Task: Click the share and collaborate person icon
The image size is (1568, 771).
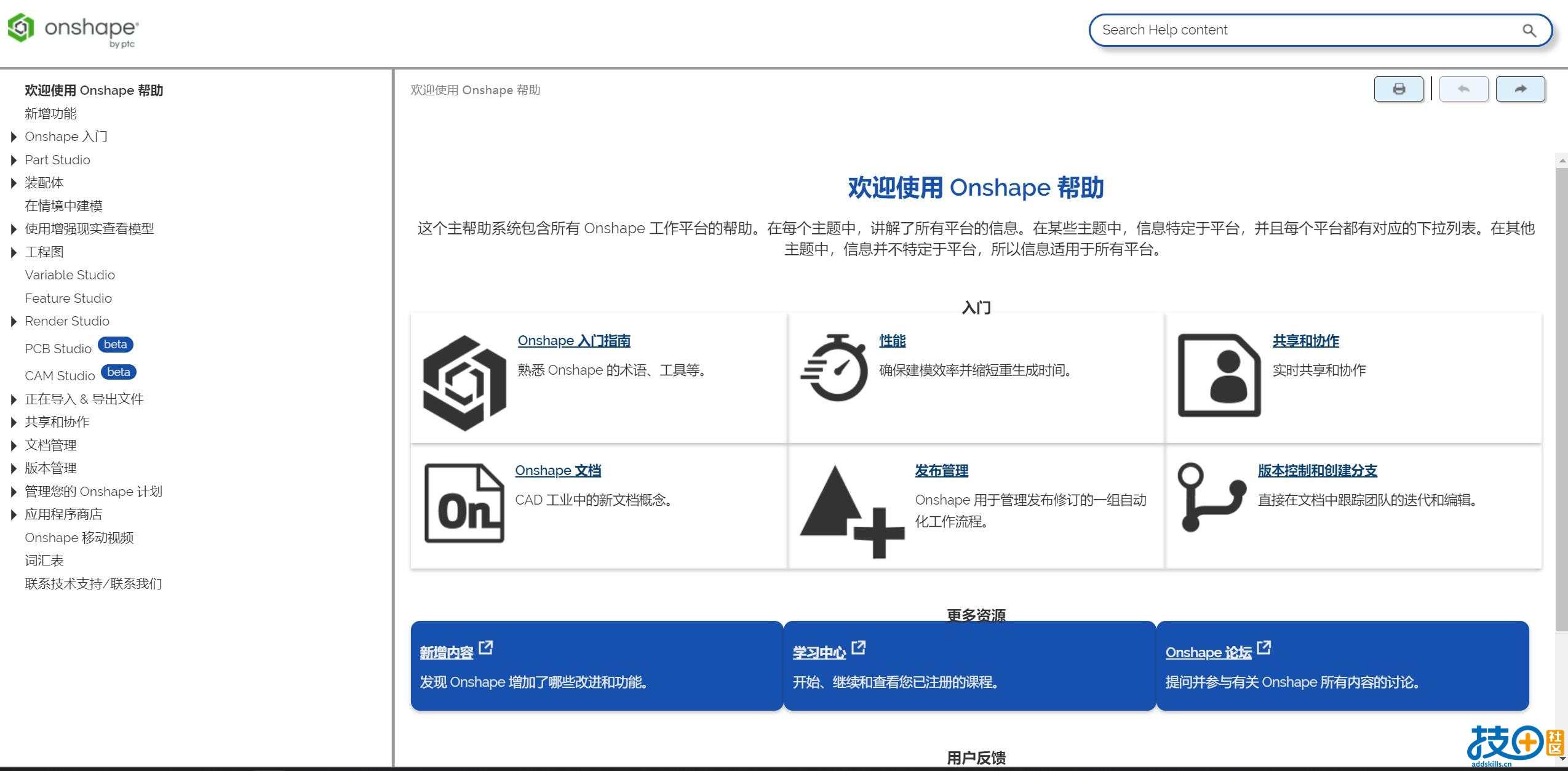Action: [x=1219, y=375]
